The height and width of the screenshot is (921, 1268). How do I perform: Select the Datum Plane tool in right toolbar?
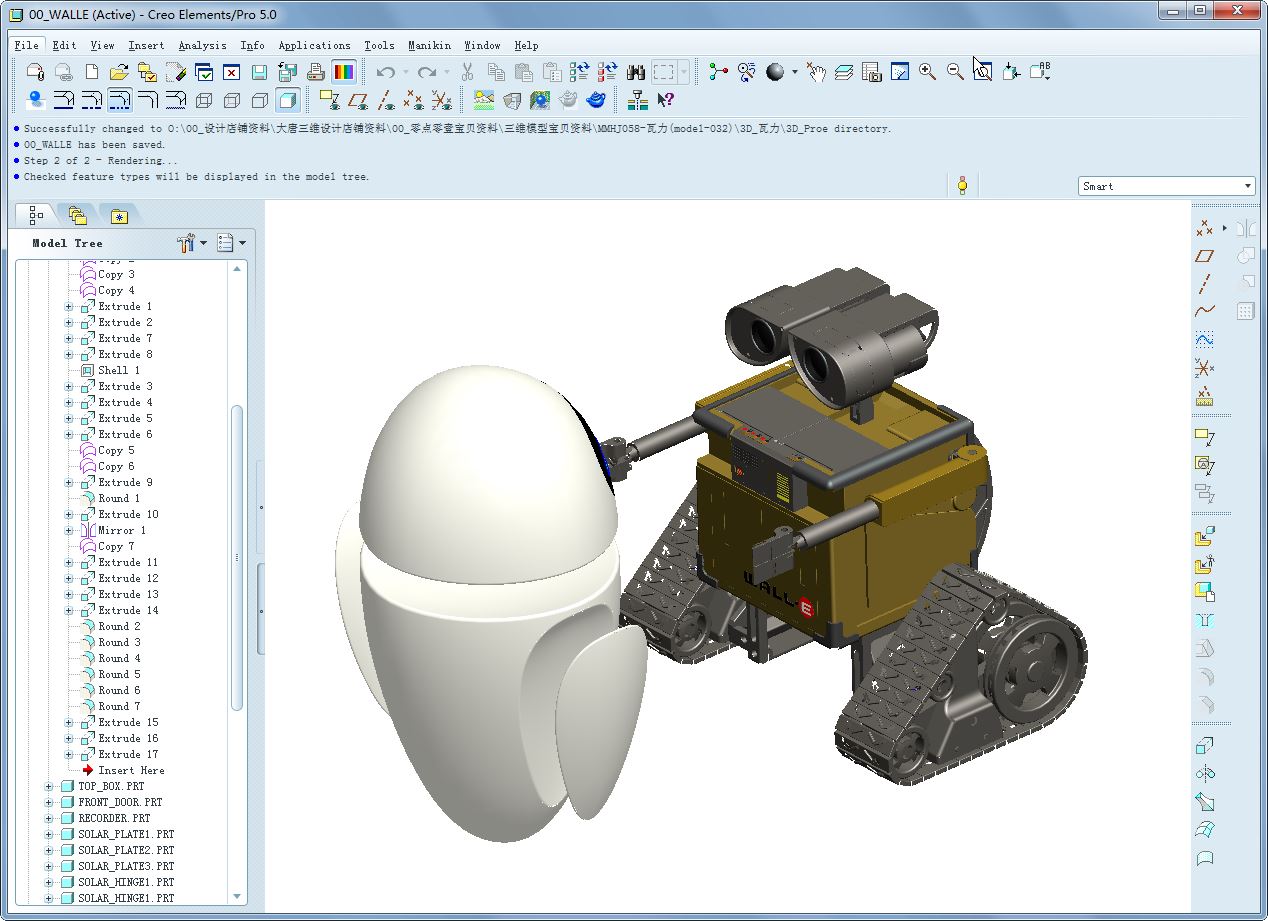tap(1205, 256)
